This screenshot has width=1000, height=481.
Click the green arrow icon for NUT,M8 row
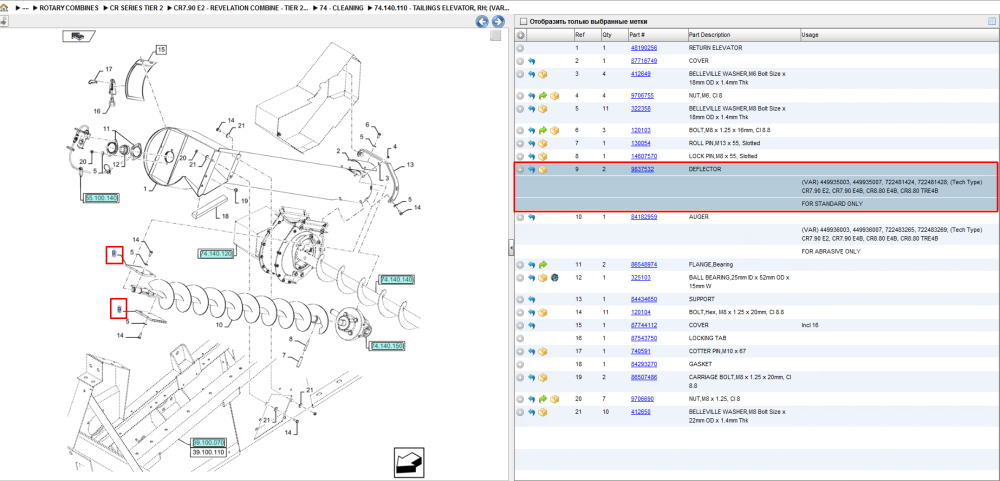tap(543, 399)
